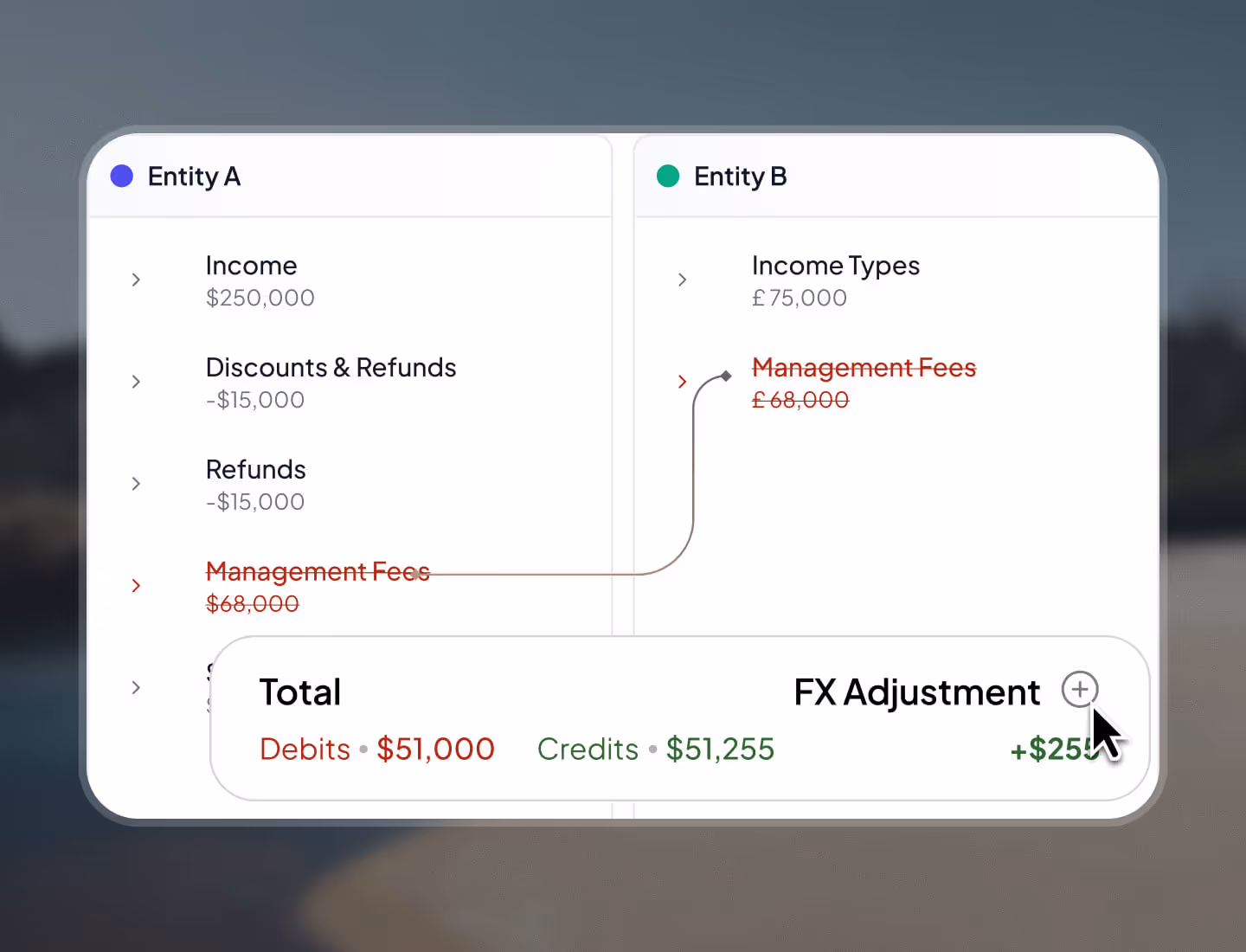Image resolution: width=1246 pixels, height=952 pixels.
Task: Click the indigo dot beside Entity A
Action: (121, 176)
